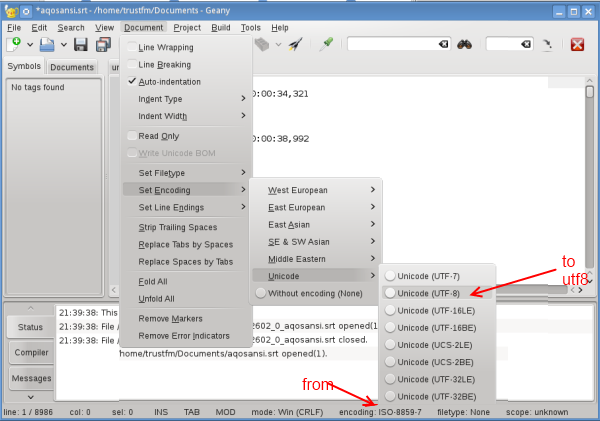Open the Messages tab
Screen dimensions: 600x421
(31, 378)
